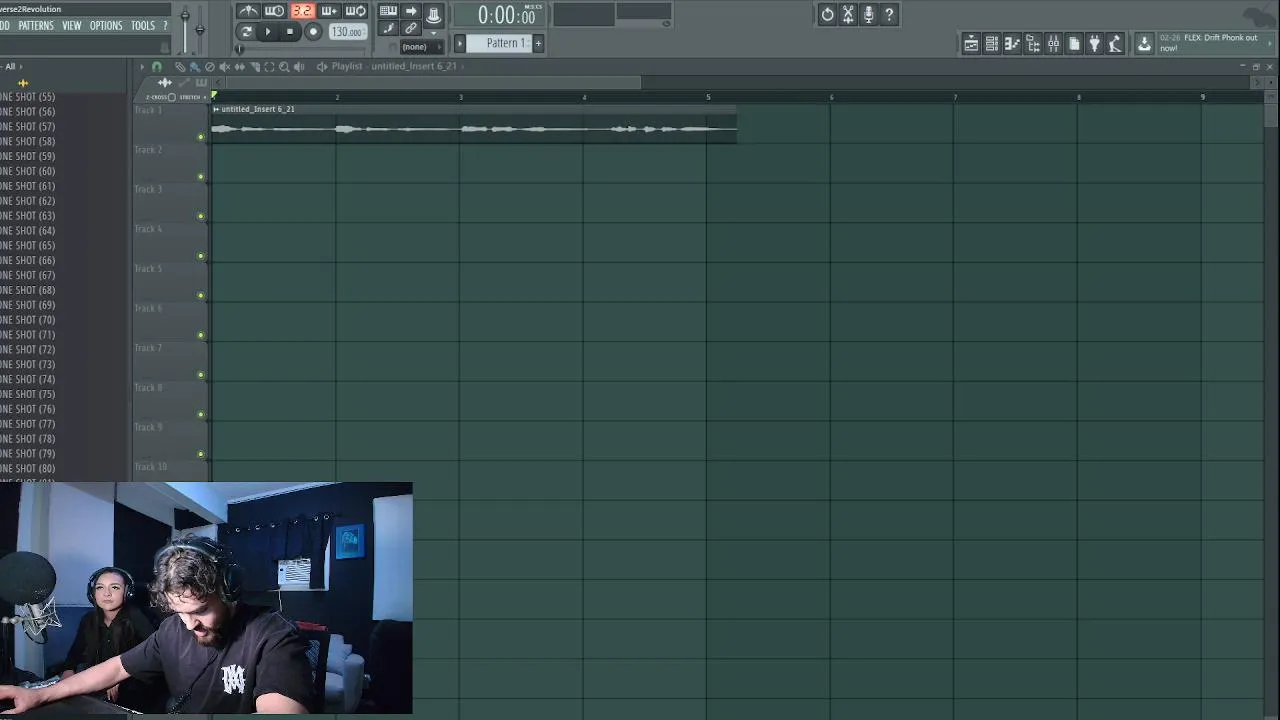Open the ? help menu
Viewport: 1280px width, 720px height.
tap(165, 26)
